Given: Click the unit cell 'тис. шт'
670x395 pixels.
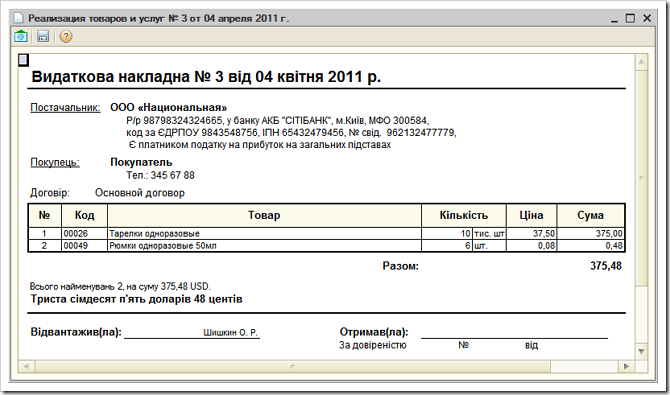Looking at the screenshot, I should coord(489,234).
